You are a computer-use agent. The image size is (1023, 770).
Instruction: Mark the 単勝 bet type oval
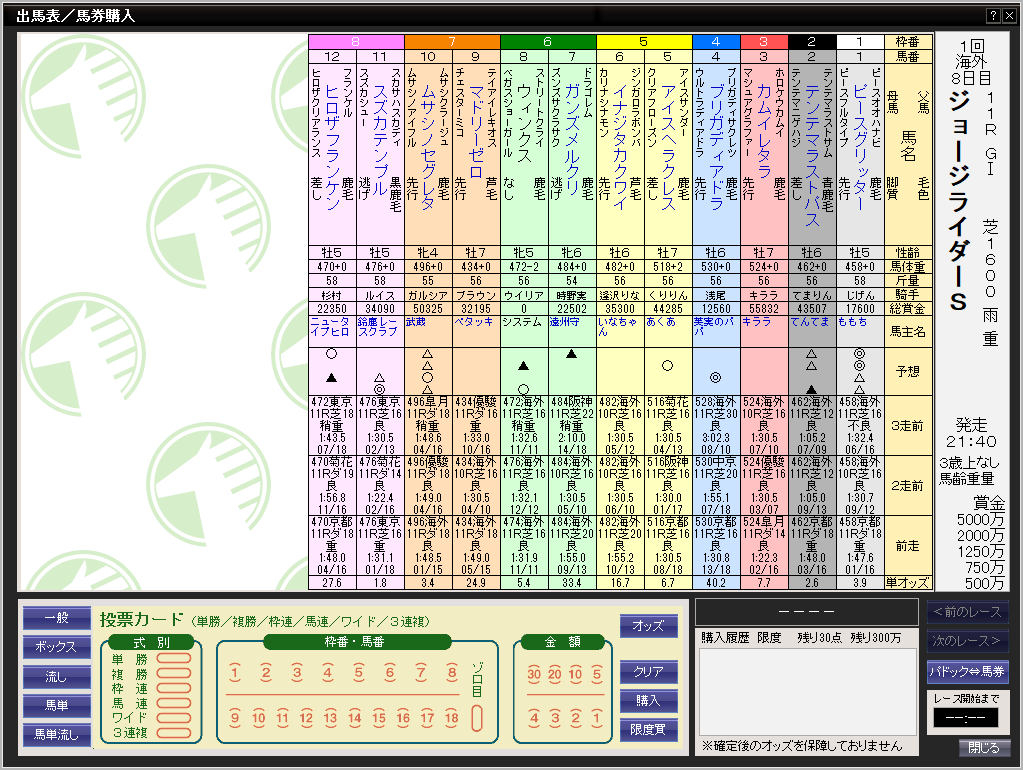pyautogui.click(x=174, y=658)
